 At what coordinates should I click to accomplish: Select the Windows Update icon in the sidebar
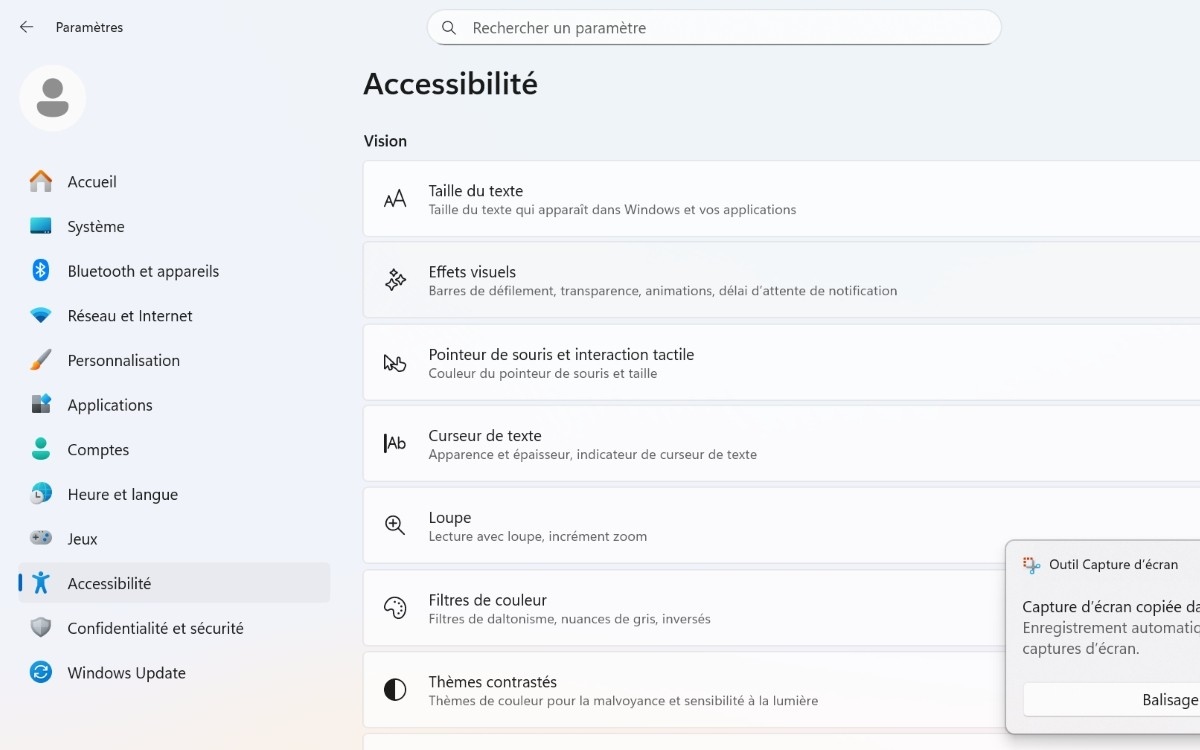(x=39, y=672)
